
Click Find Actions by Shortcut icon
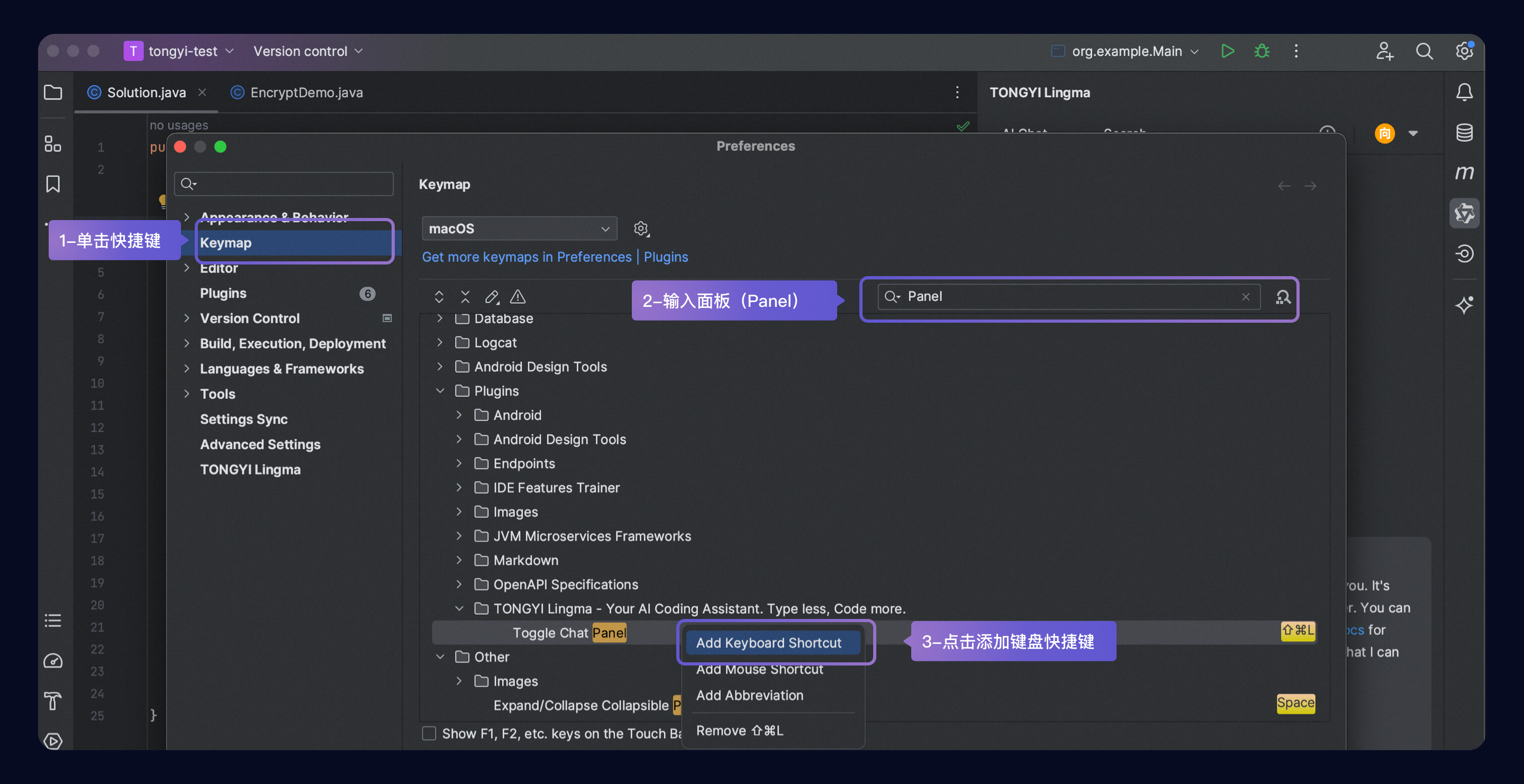[x=1283, y=297]
